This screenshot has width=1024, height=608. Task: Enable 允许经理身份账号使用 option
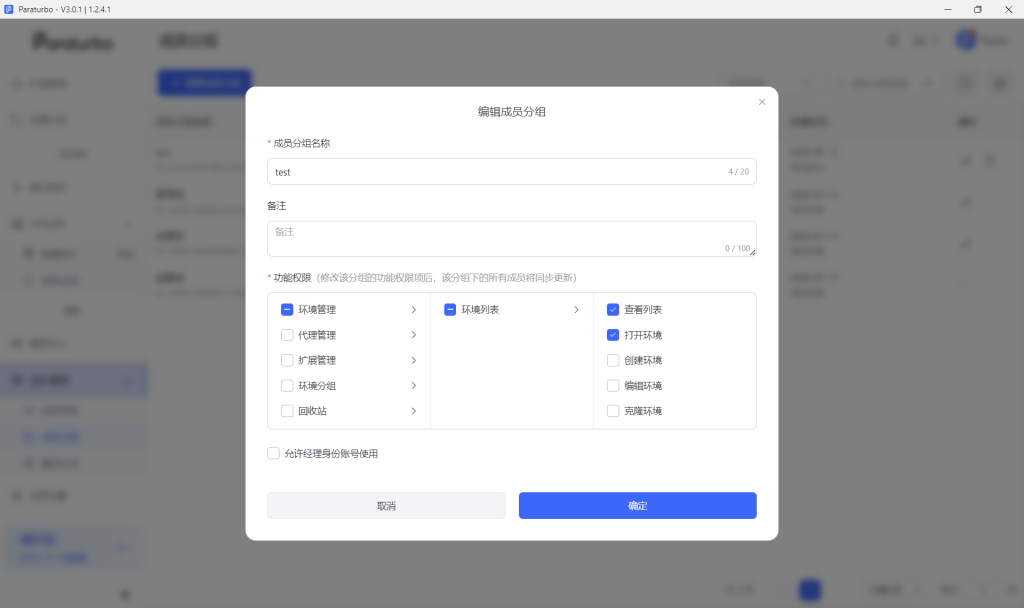point(274,453)
